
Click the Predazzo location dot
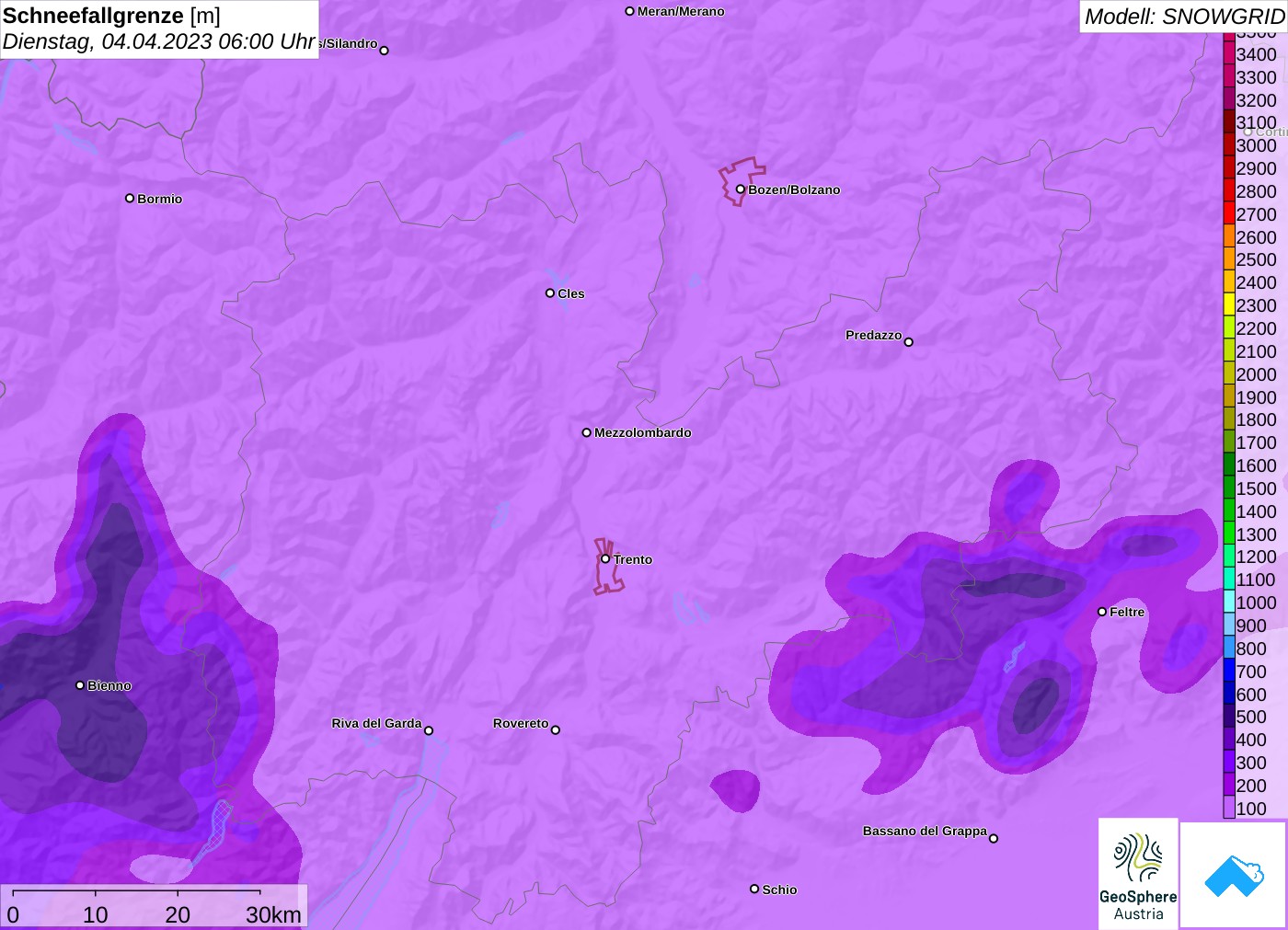pyautogui.click(x=909, y=342)
